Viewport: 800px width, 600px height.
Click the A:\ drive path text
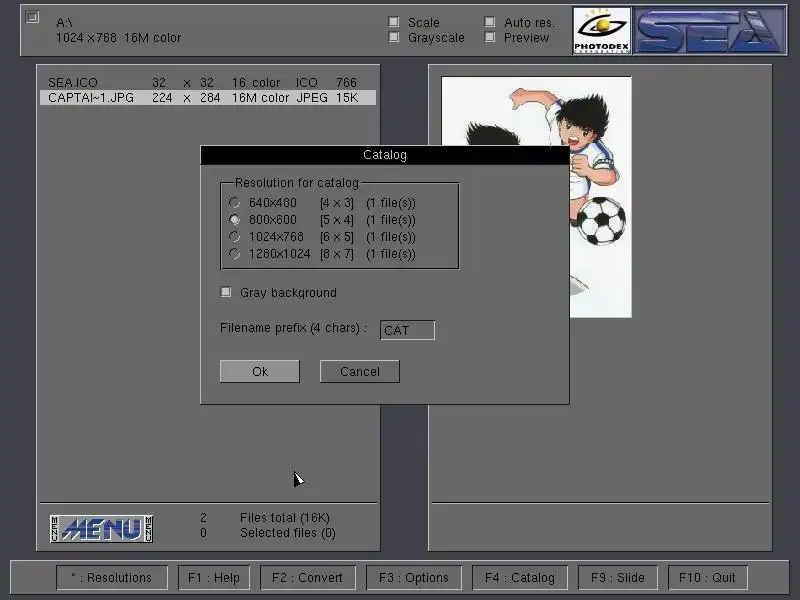click(64, 22)
